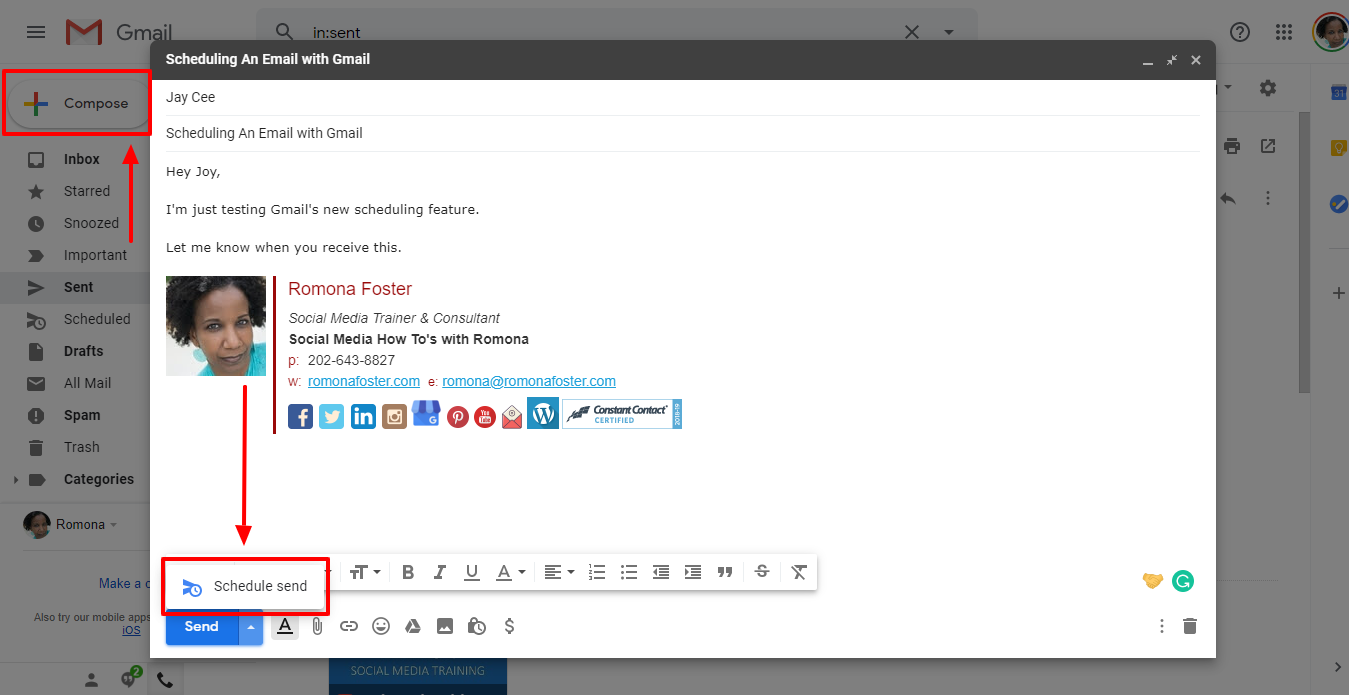Open the text color dropdown
Image resolution: width=1349 pixels, height=695 pixels.
[x=510, y=572]
